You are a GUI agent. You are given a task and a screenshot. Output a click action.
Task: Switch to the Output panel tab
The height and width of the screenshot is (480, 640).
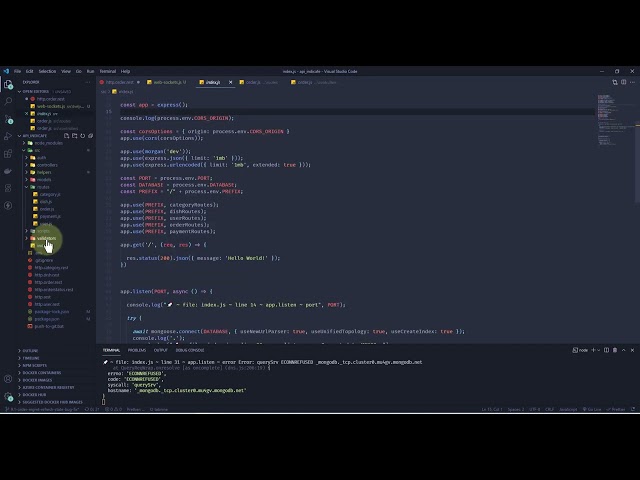(160, 350)
